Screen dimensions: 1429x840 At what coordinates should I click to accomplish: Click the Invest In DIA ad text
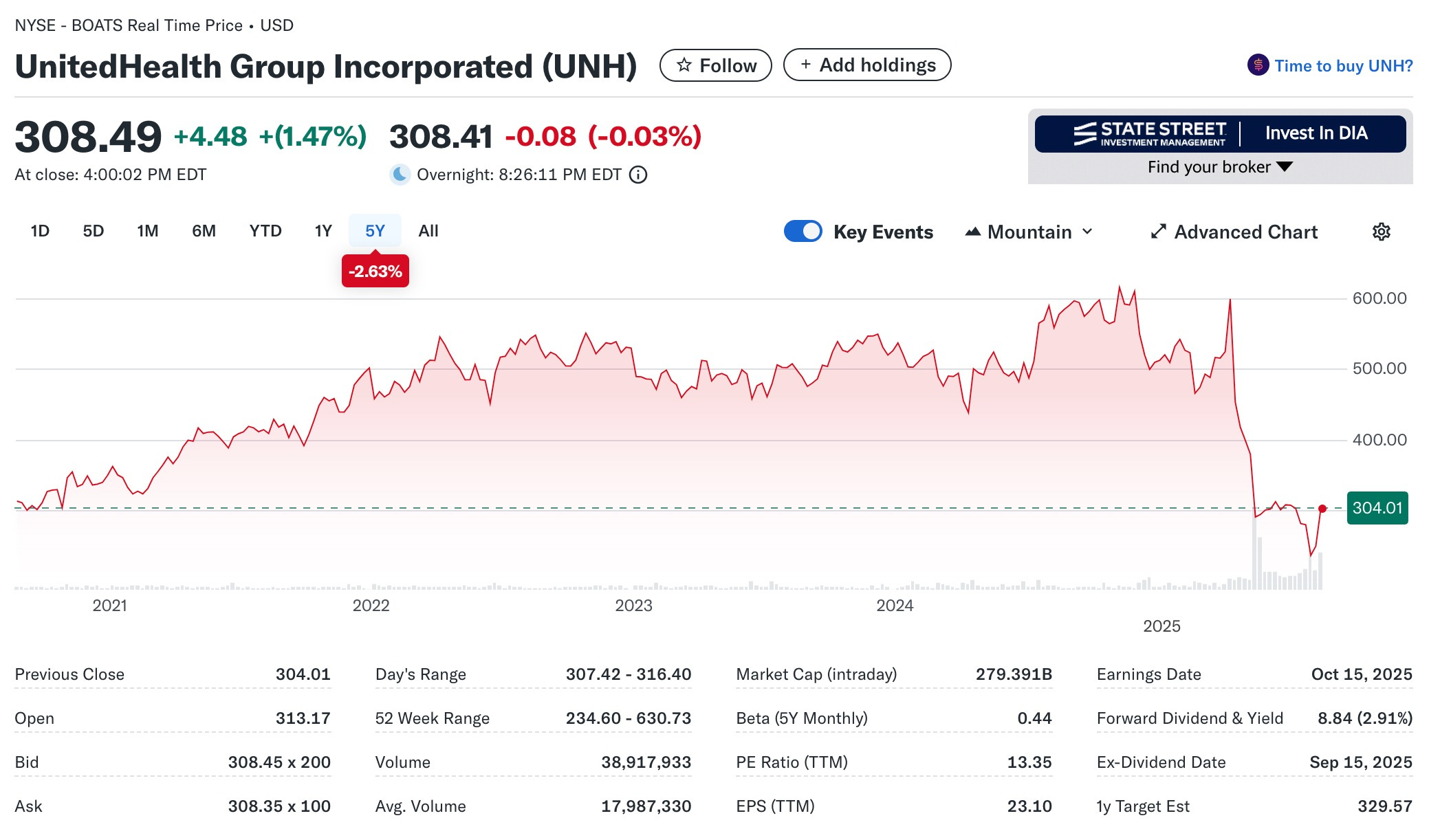coord(1316,133)
